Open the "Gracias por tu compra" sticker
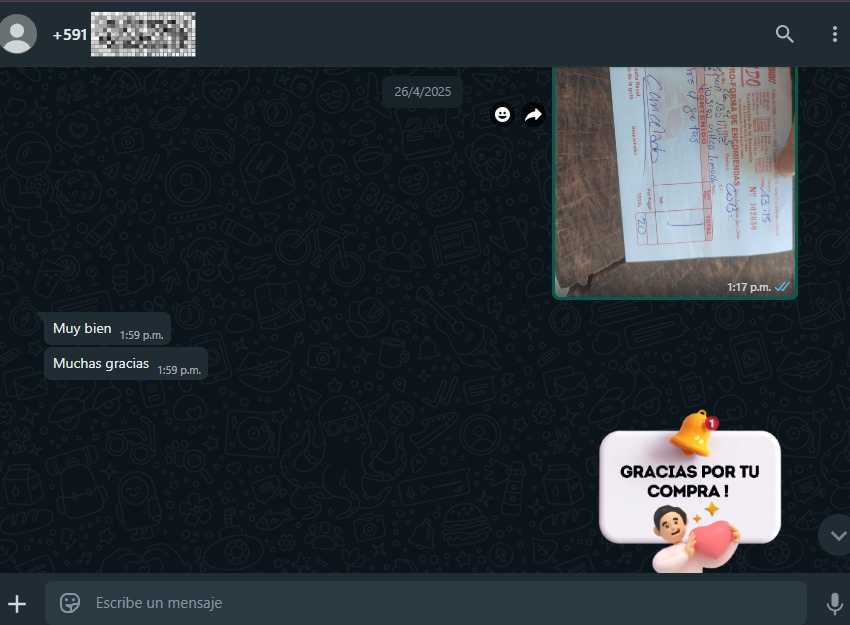 click(689, 492)
